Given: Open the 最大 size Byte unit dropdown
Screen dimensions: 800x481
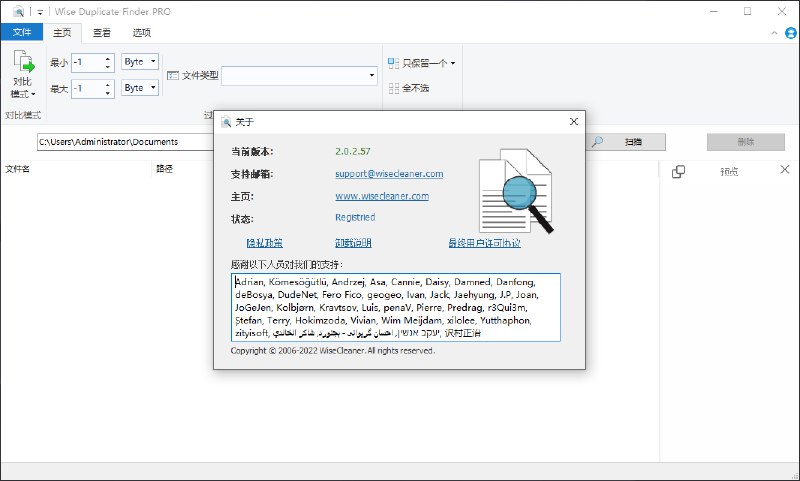Looking at the screenshot, I should click(140, 88).
